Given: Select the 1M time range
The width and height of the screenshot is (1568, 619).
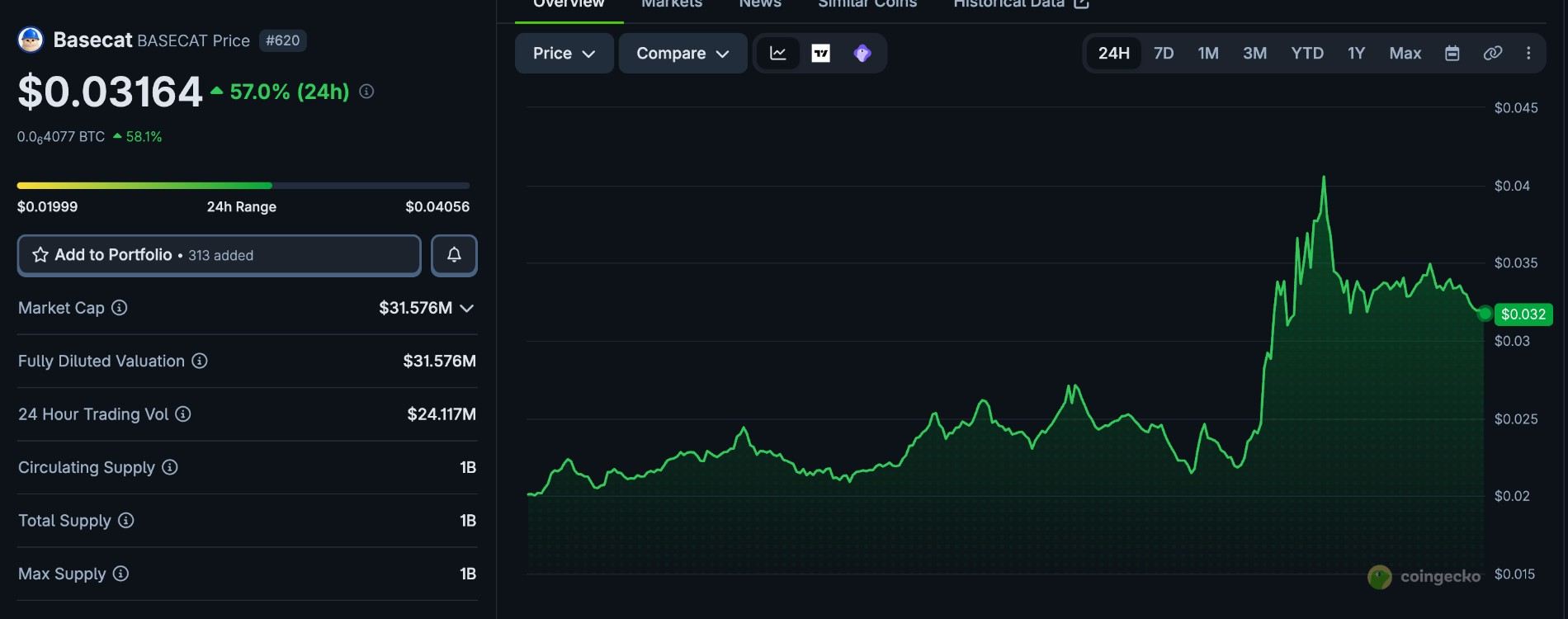Looking at the screenshot, I should coord(1208,54).
